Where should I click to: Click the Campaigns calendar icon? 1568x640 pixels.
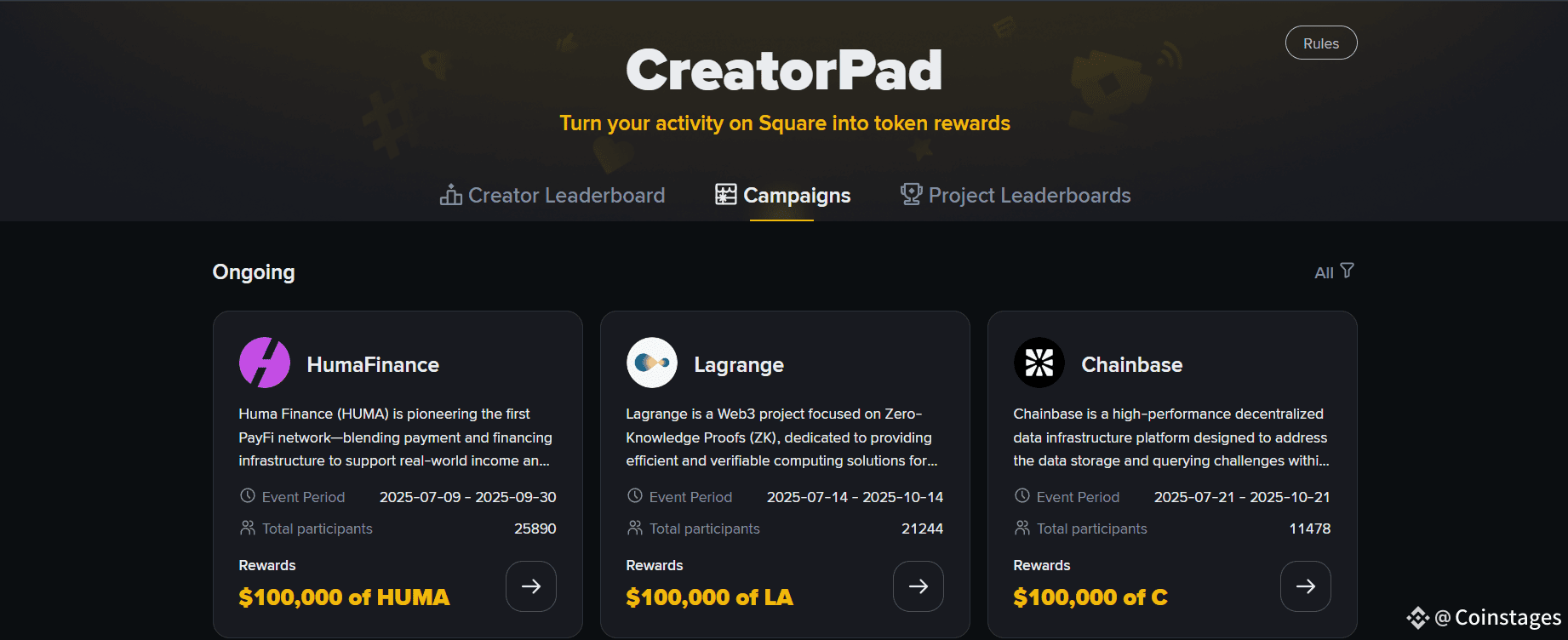[726, 194]
